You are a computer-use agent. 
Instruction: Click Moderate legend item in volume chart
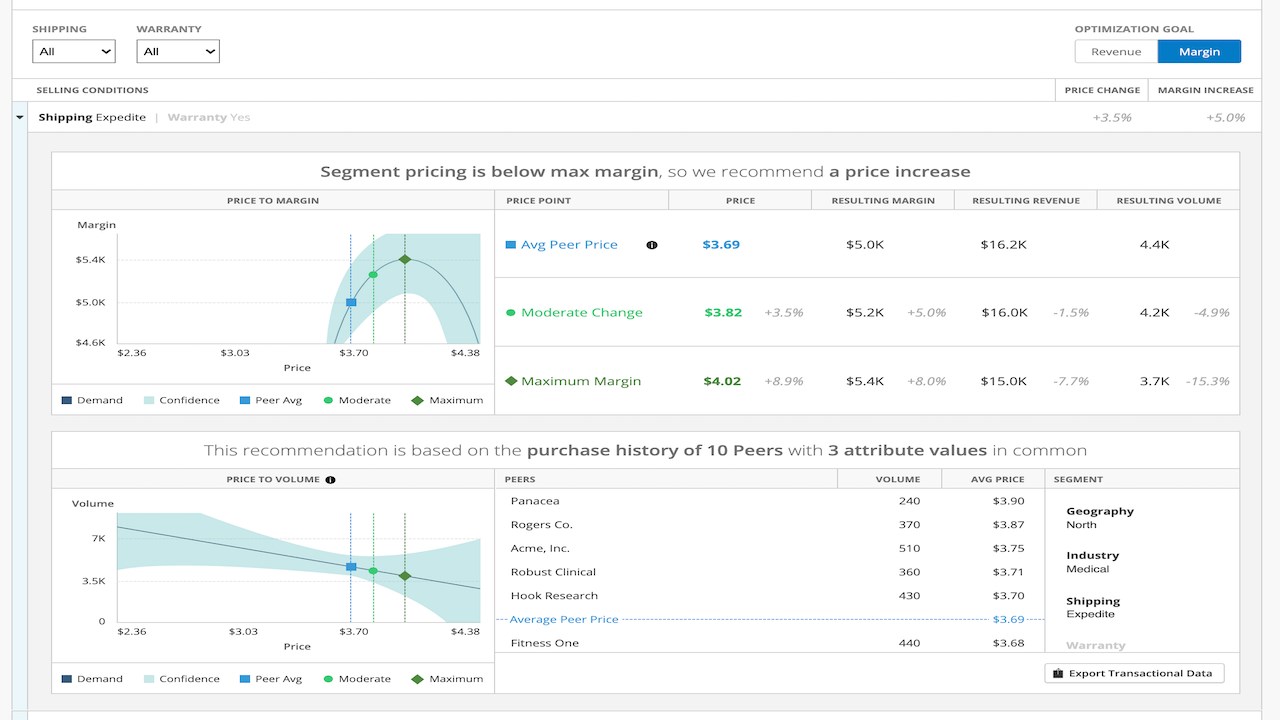357,679
